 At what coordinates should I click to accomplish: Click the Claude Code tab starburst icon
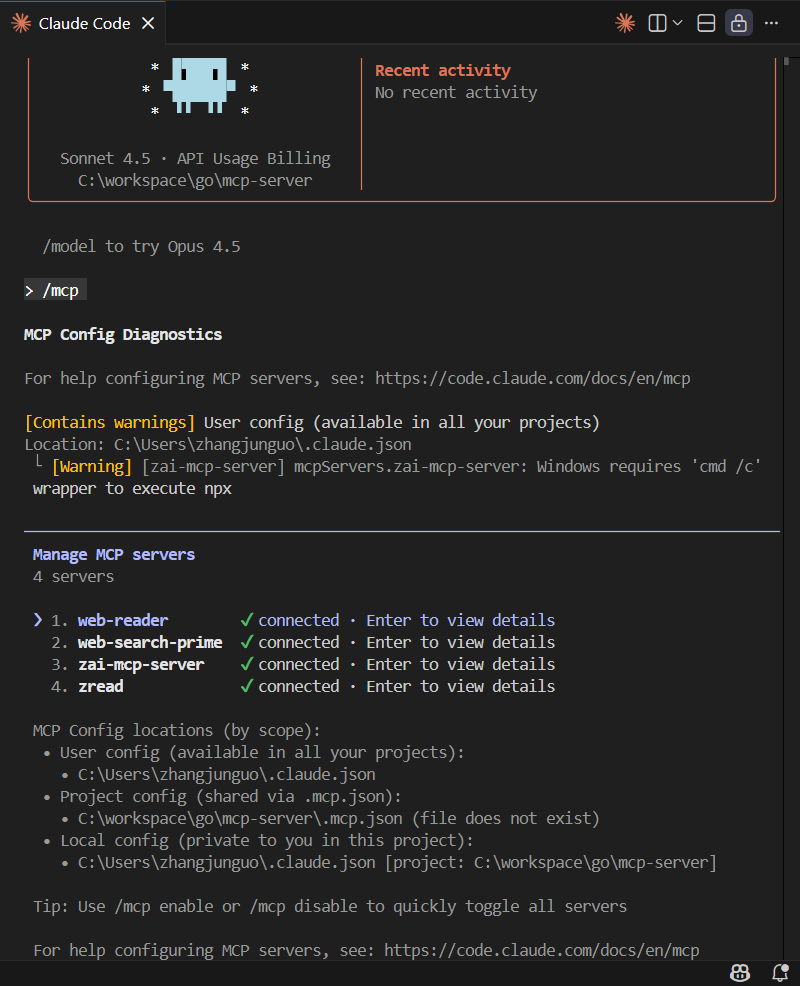pos(21,23)
